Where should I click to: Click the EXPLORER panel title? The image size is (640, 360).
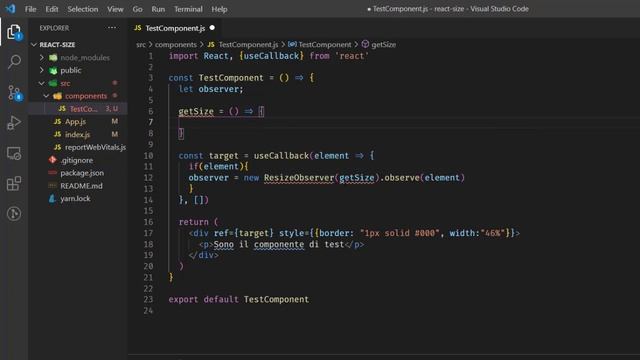[54, 28]
